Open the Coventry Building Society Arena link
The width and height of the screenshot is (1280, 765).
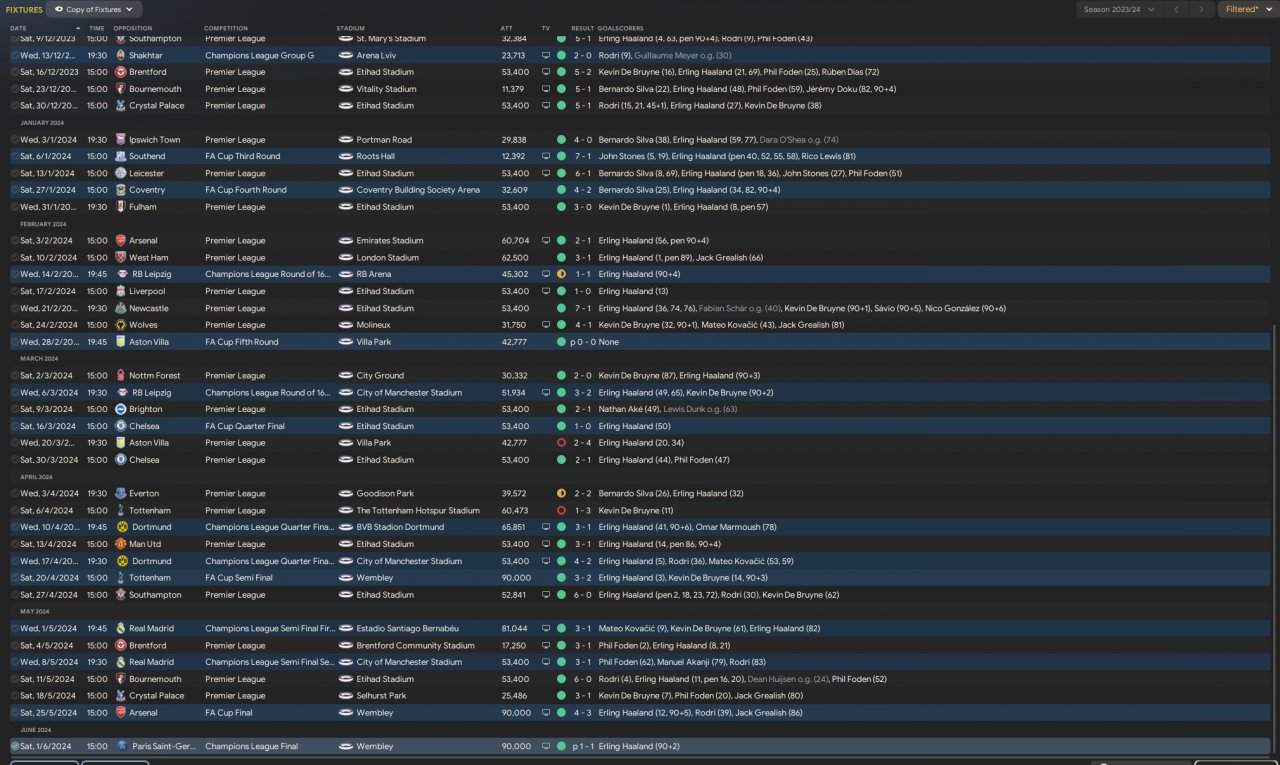point(418,190)
